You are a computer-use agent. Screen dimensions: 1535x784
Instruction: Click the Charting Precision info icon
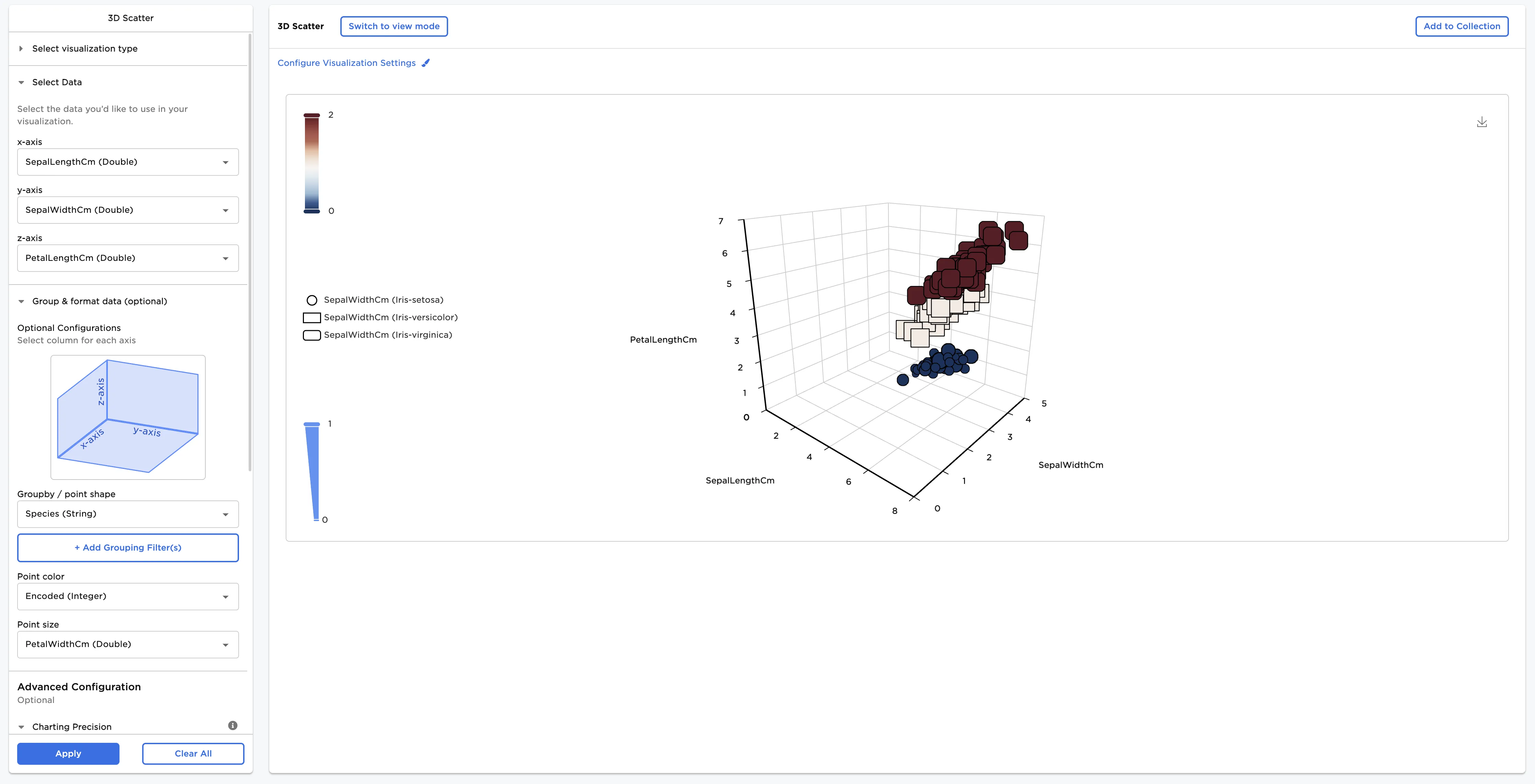point(232,725)
